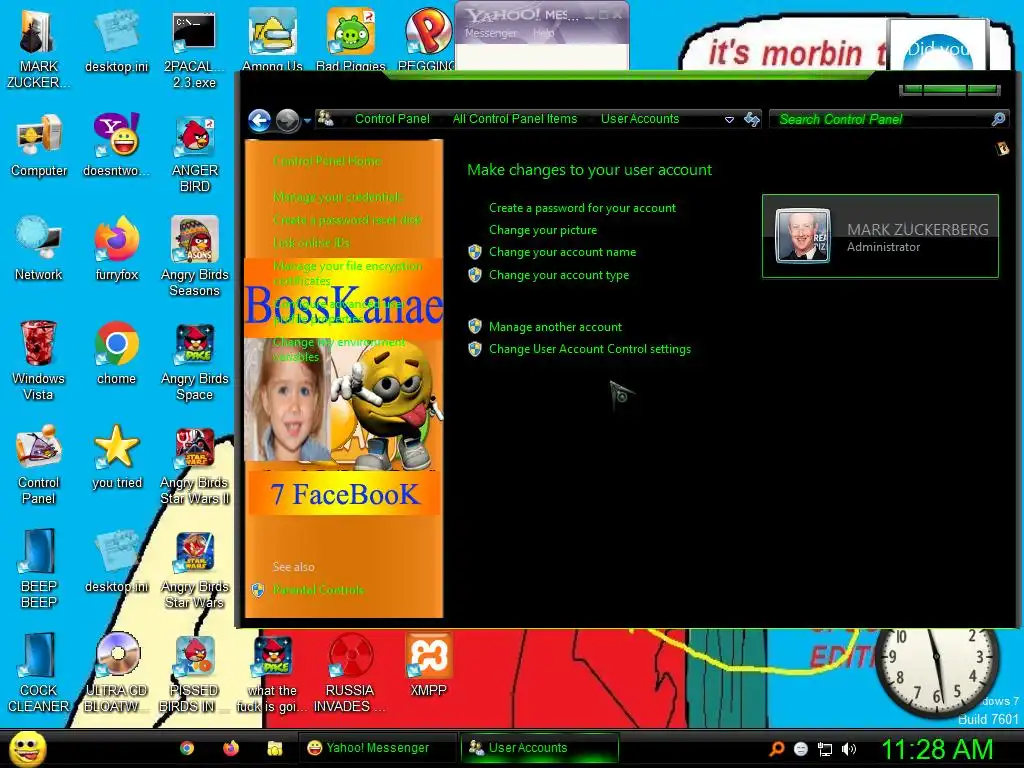Open the 2PACAL 2.3.exe desktop shortcut
1024x768 pixels.
pos(194,49)
